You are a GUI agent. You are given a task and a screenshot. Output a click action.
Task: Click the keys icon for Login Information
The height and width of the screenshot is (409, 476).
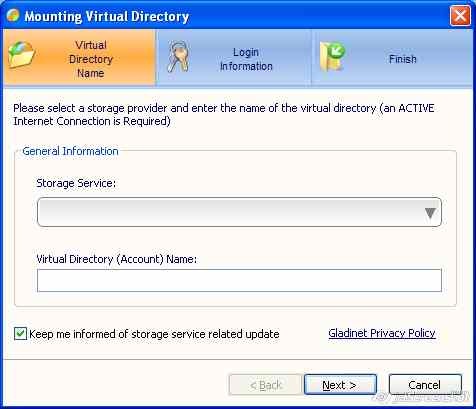click(x=178, y=57)
